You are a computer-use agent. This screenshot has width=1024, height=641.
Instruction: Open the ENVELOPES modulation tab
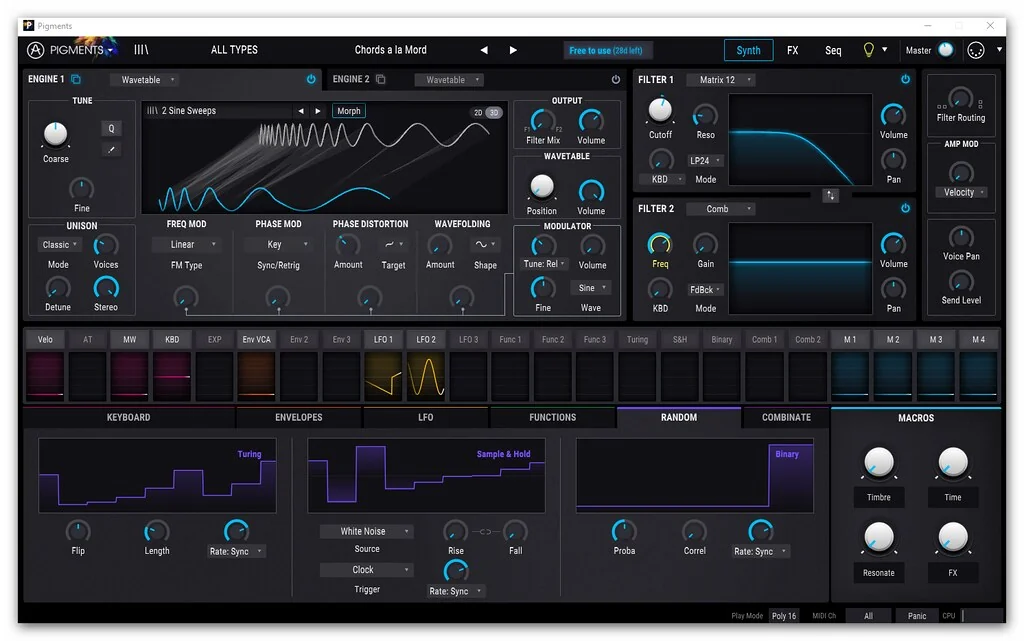click(x=298, y=418)
